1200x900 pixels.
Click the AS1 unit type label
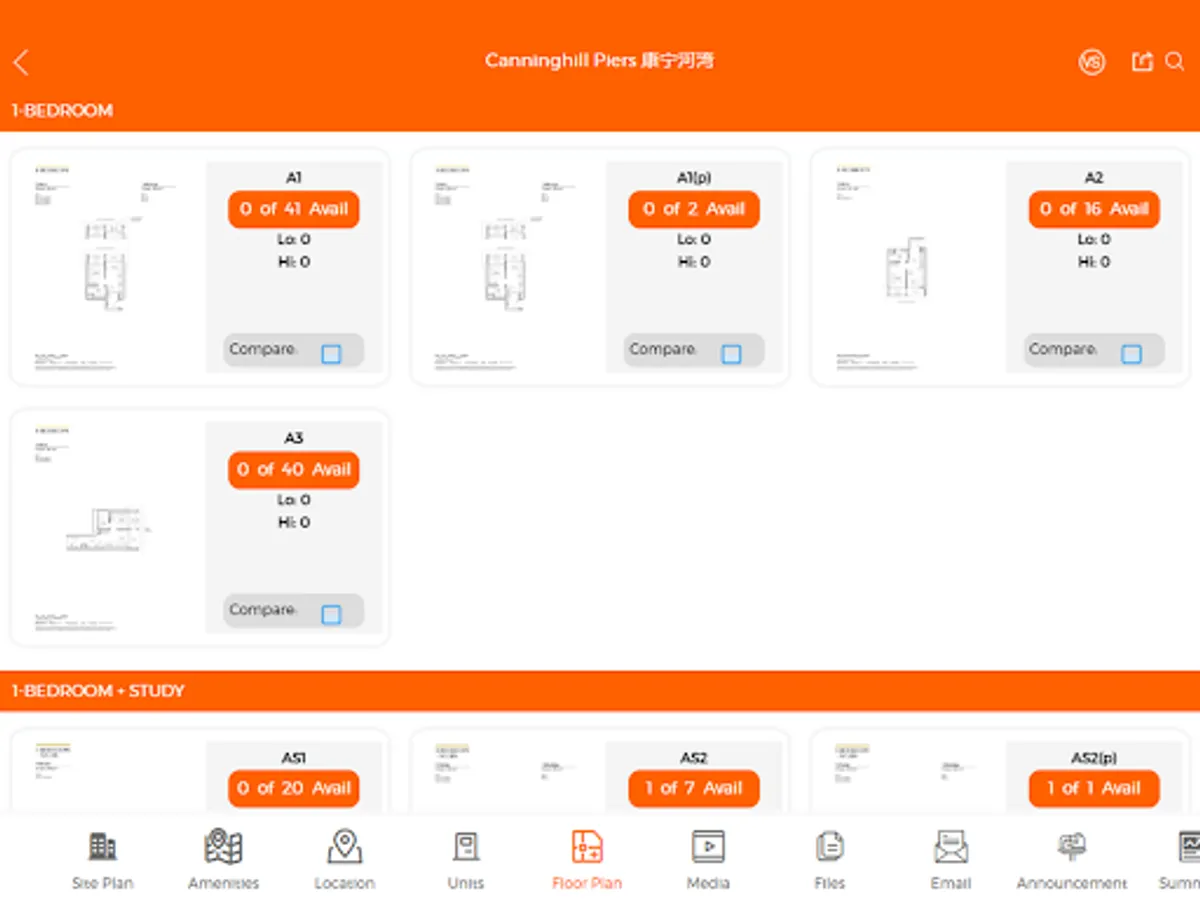293,758
